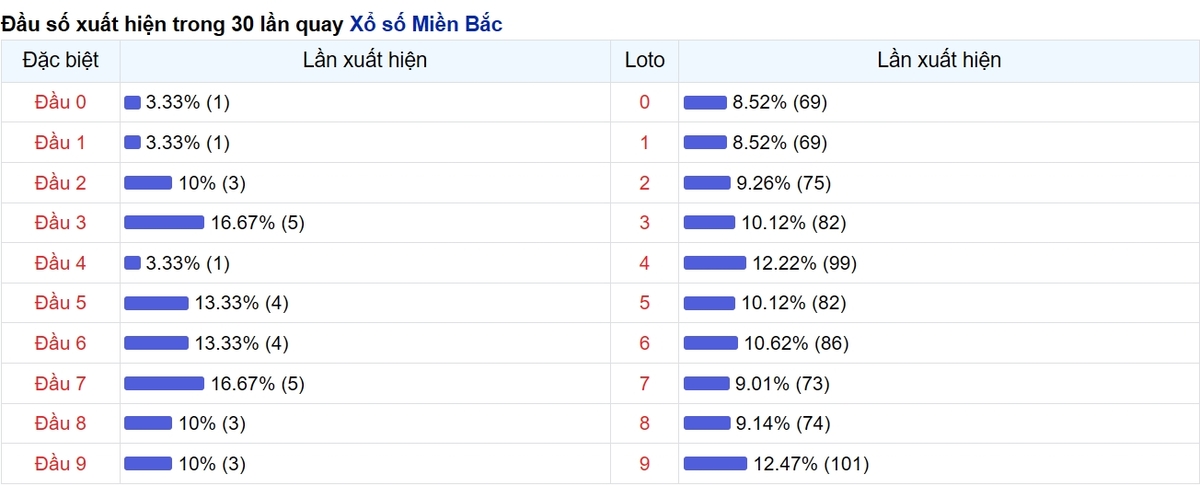Click the left Lần xuất hiện header
Image resolution: width=1200 pixels, height=486 pixels.
(x=365, y=60)
